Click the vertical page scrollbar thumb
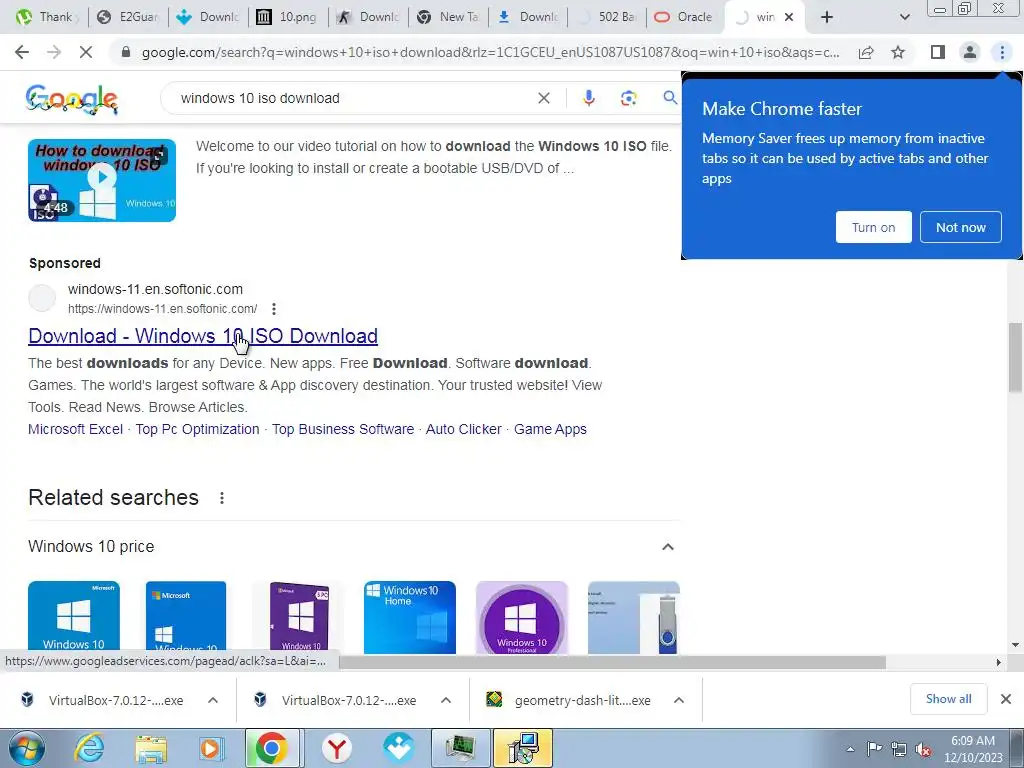 click(1015, 357)
